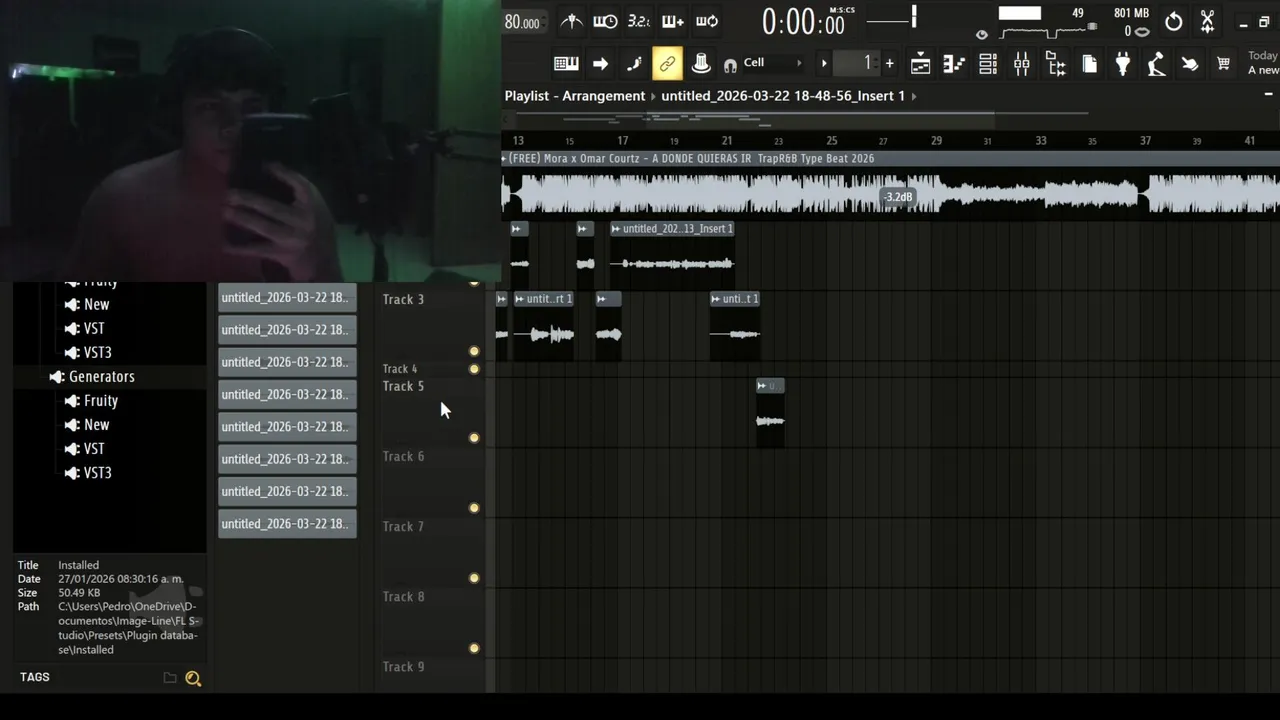Click the eye visualizer icon
The image size is (1280, 720).
981,34
